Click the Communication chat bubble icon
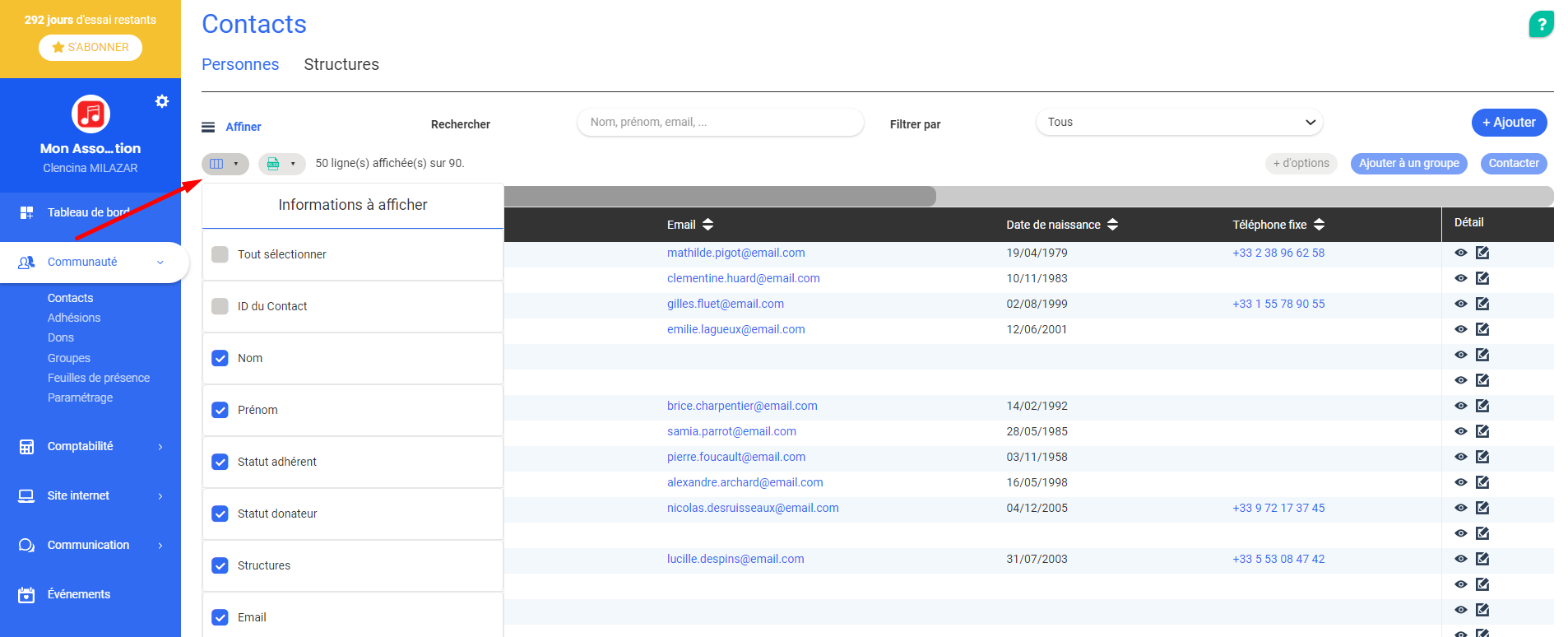The width and height of the screenshot is (1568, 637). tap(26, 545)
